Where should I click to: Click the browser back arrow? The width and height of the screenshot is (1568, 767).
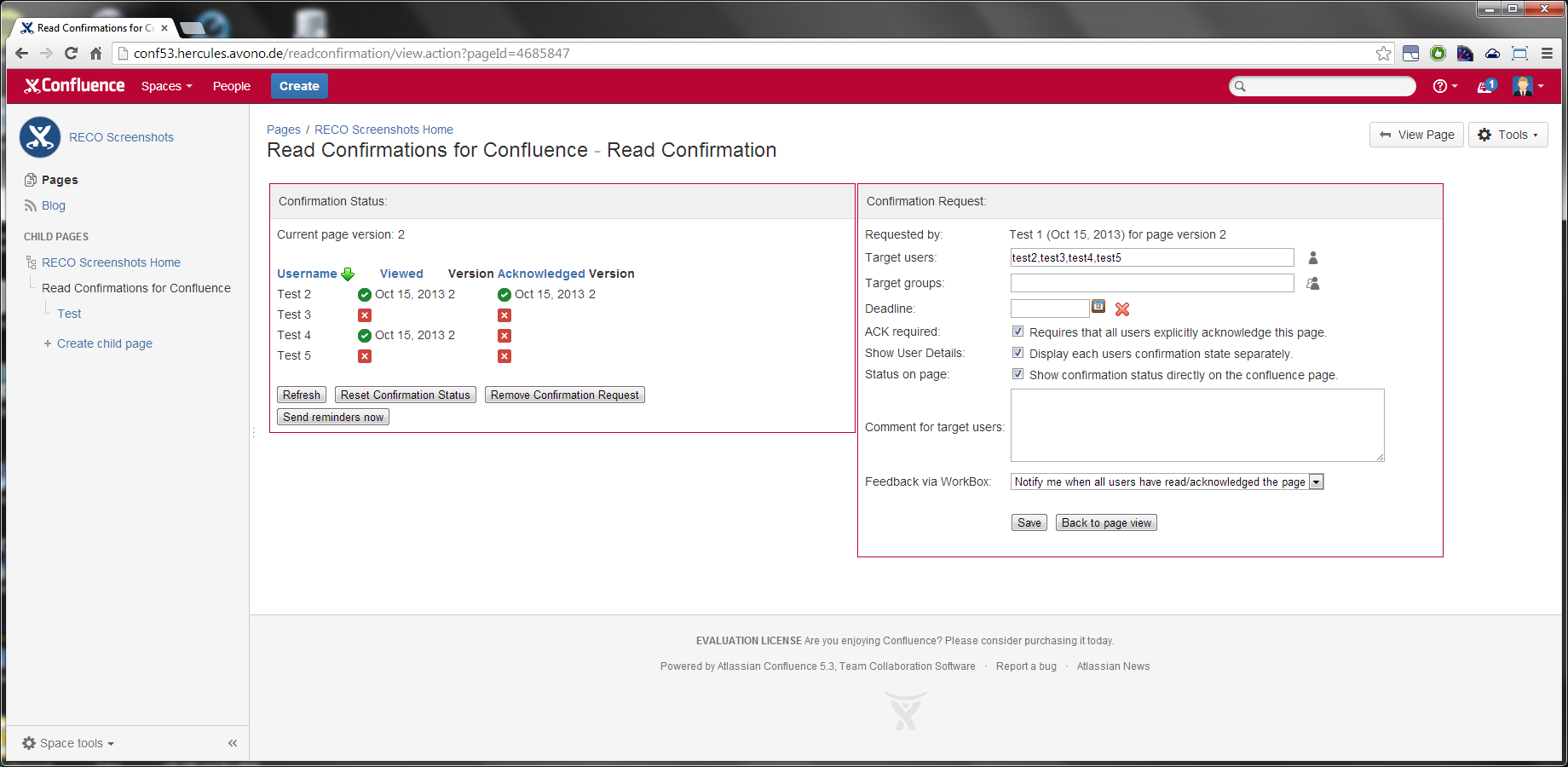coord(22,53)
